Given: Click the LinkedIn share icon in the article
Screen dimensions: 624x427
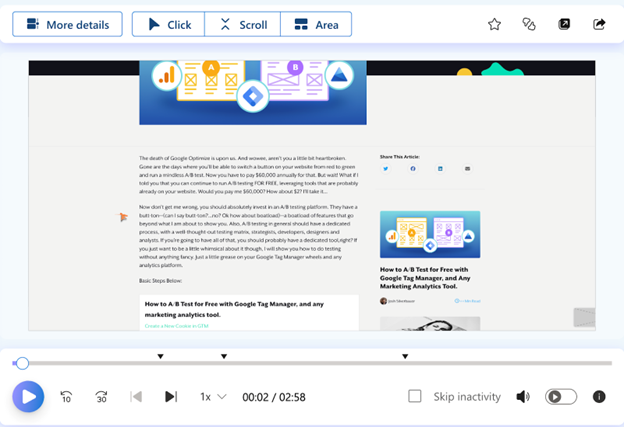Looking at the screenshot, I should (440, 169).
